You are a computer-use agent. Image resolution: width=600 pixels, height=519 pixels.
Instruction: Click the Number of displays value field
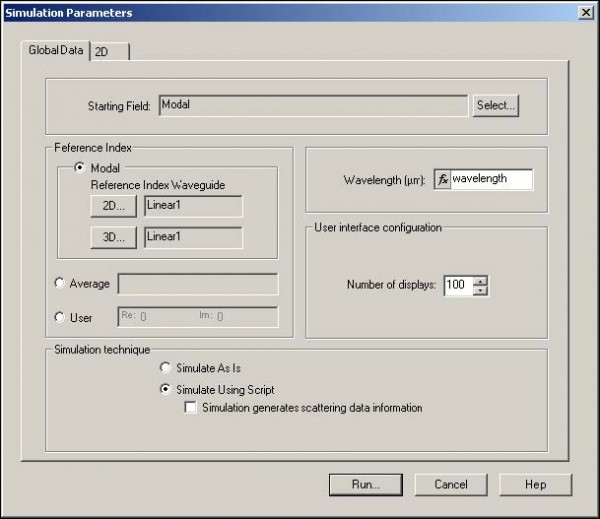point(458,285)
